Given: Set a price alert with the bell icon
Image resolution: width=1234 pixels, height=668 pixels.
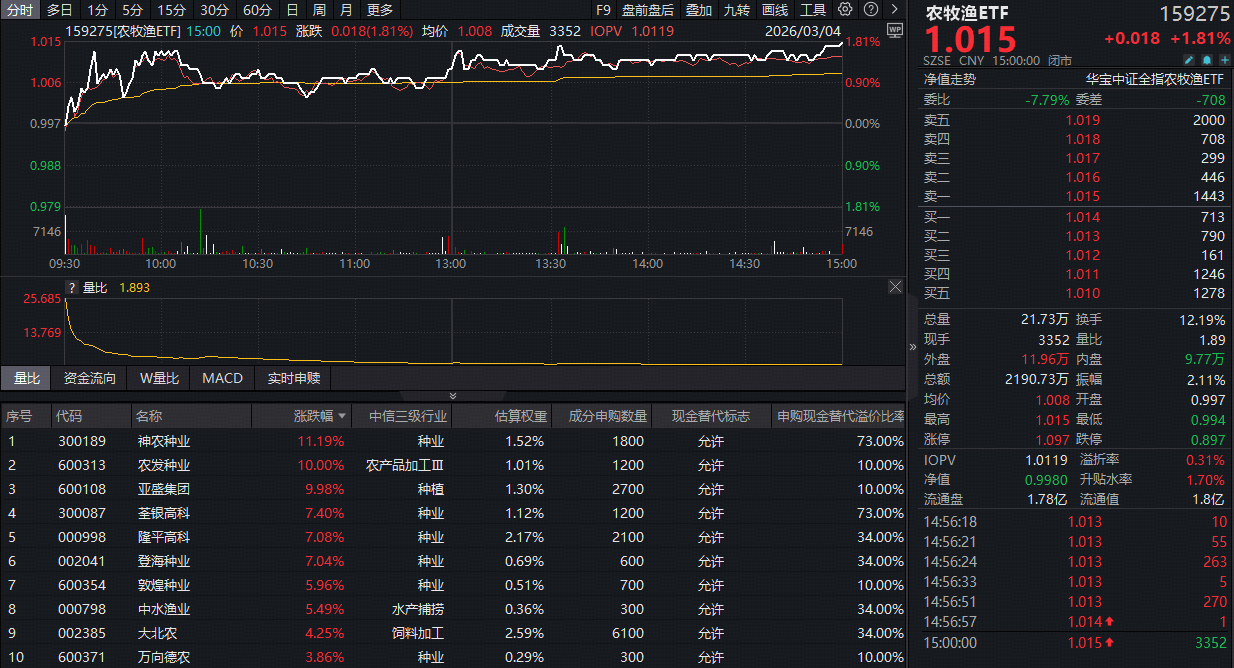Looking at the screenshot, I should [1207, 60].
